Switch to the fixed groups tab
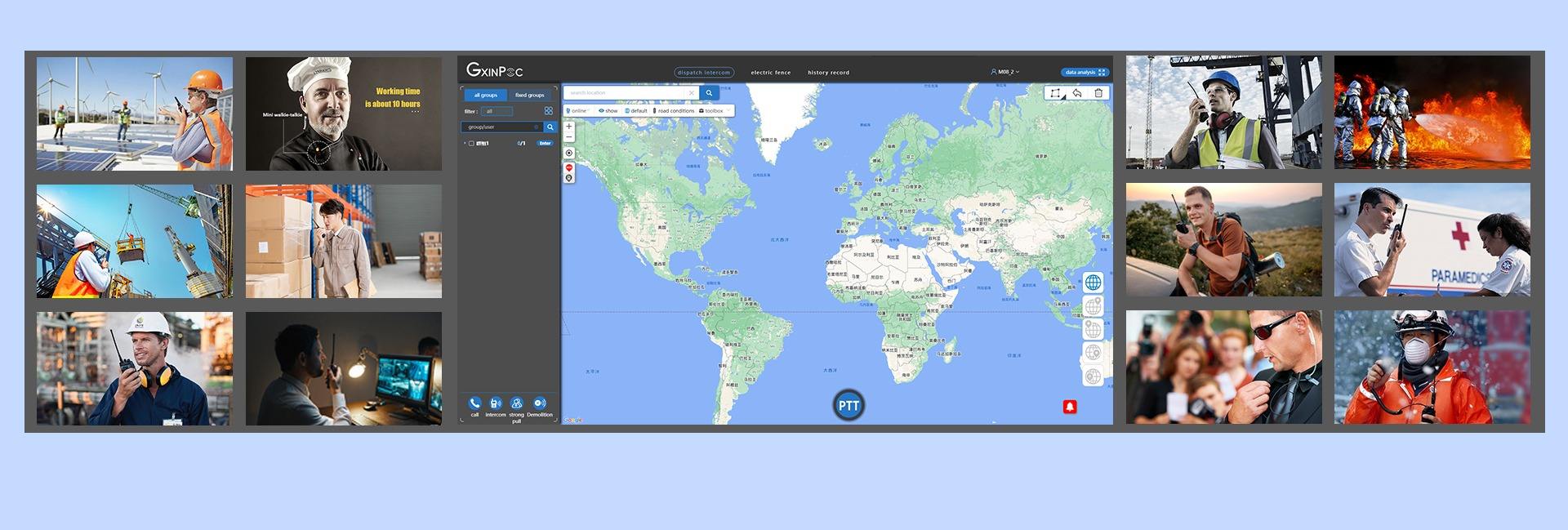 (529, 95)
